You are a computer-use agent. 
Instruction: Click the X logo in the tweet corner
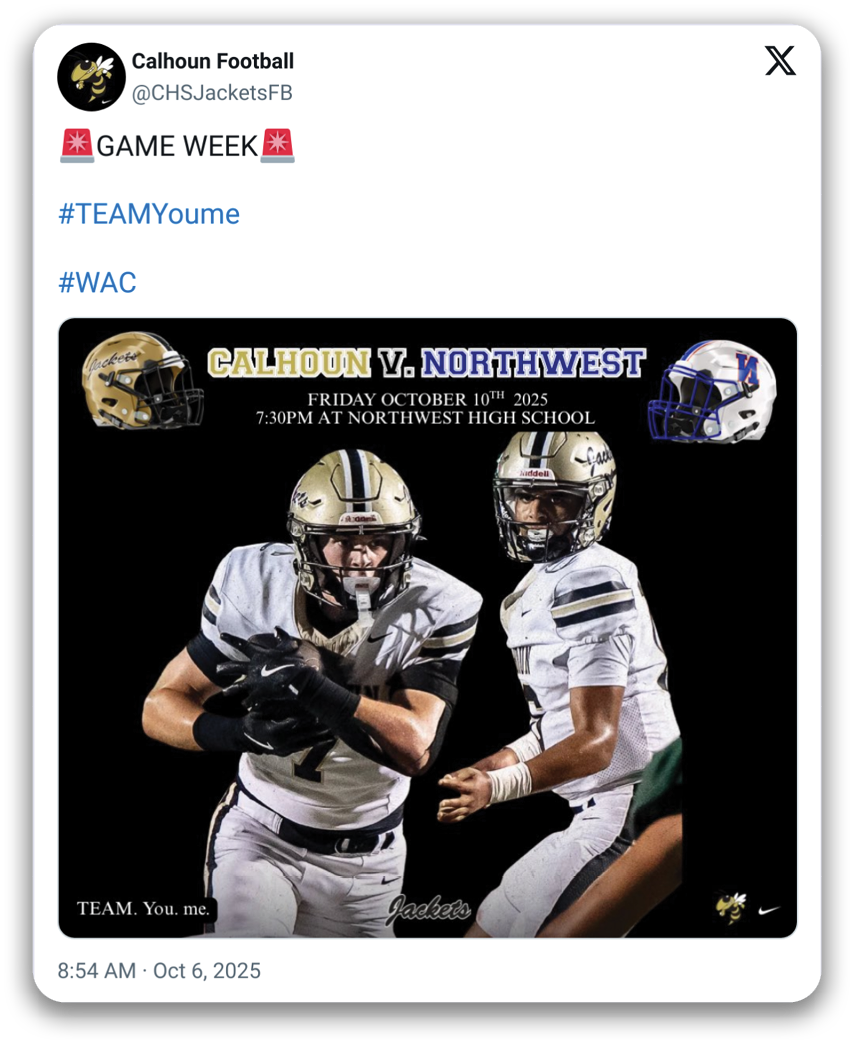[779, 61]
